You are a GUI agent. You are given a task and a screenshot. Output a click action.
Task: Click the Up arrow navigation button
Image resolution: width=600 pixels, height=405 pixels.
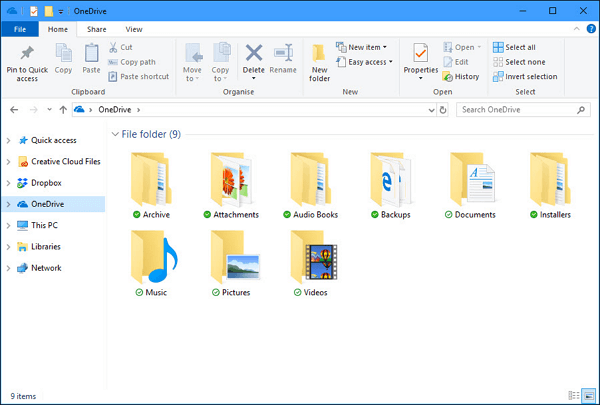point(63,109)
